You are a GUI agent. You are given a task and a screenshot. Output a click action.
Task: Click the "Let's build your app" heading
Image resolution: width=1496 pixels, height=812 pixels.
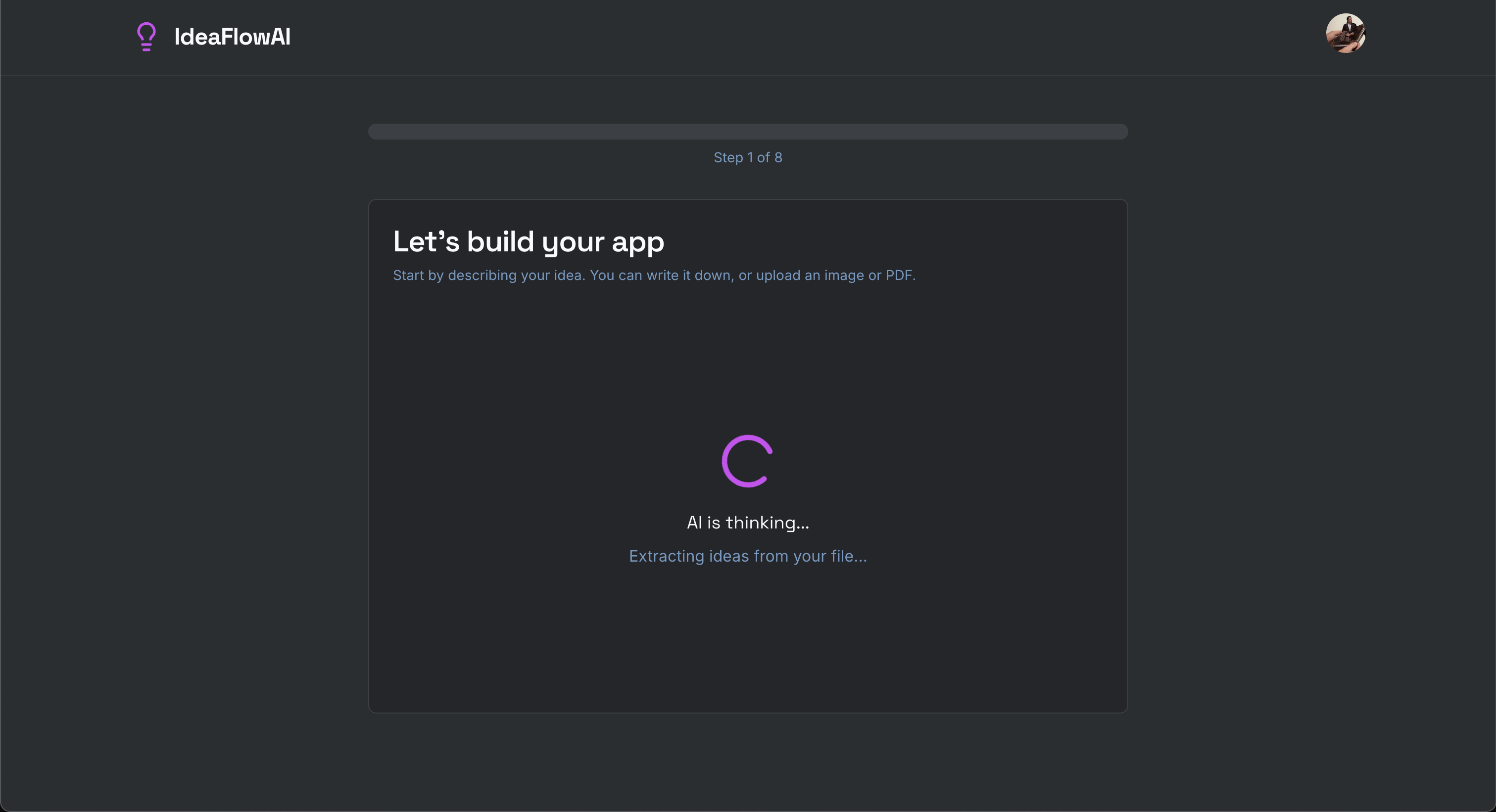point(528,241)
